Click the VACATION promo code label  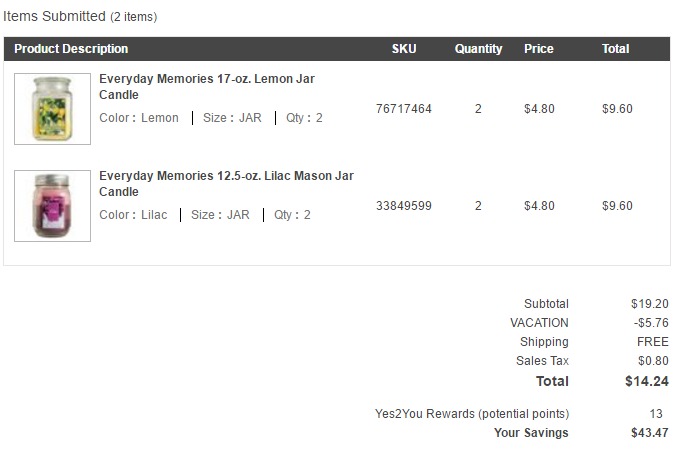539,323
